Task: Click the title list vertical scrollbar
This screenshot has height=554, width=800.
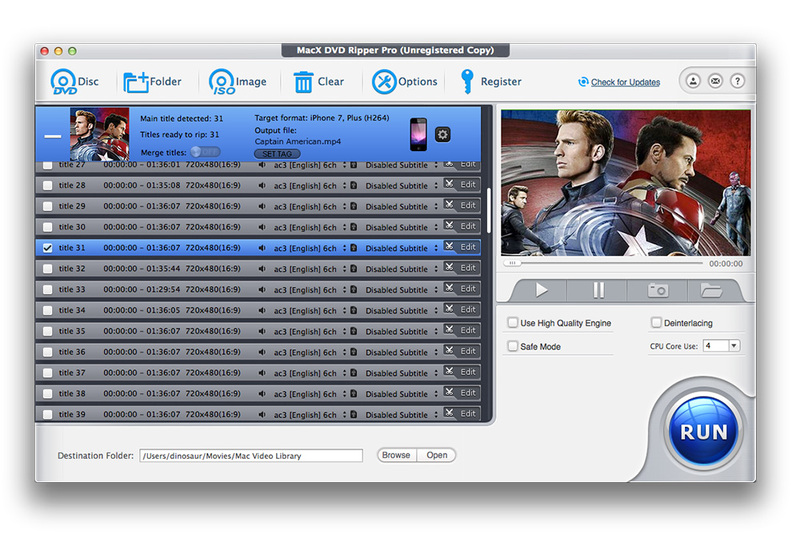Action: point(489,210)
